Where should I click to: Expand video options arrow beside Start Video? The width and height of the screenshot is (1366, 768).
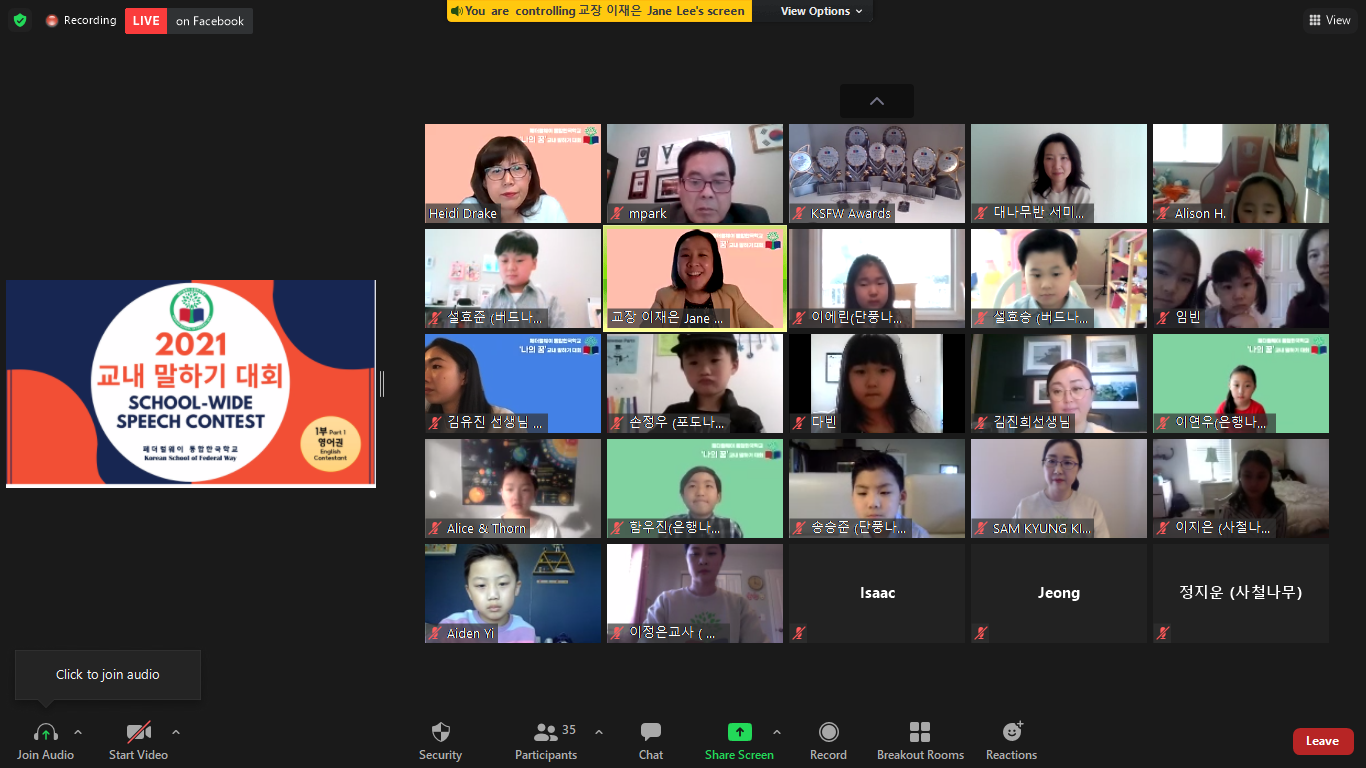176,732
